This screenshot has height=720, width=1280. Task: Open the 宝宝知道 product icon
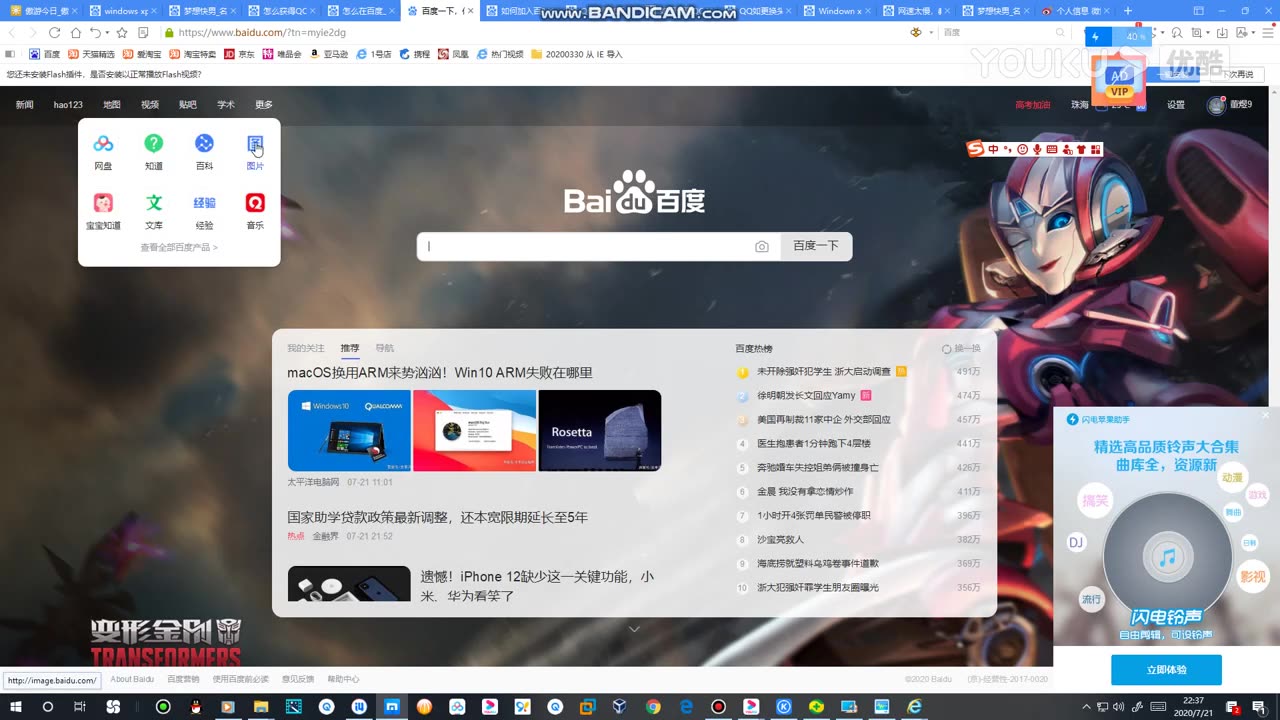click(x=103, y=203)
